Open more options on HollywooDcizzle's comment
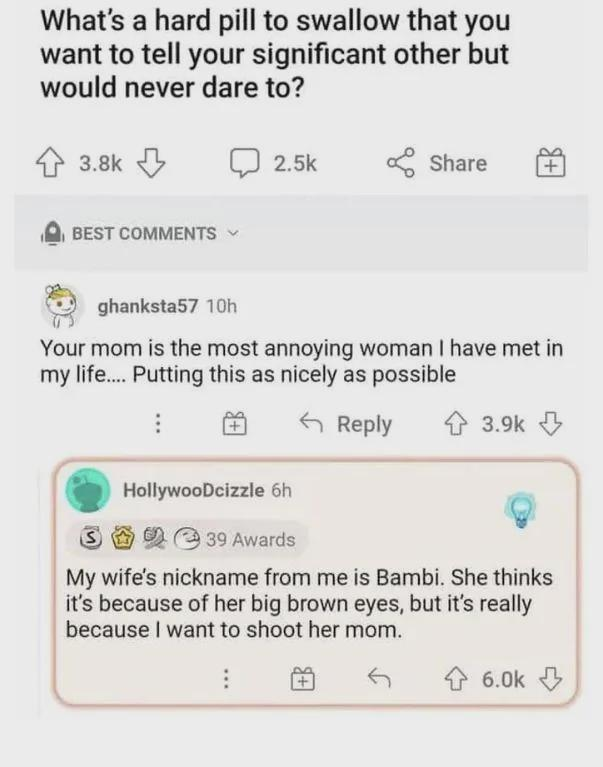This screenshot has width=603, height=767. click(x=227, y=679)
